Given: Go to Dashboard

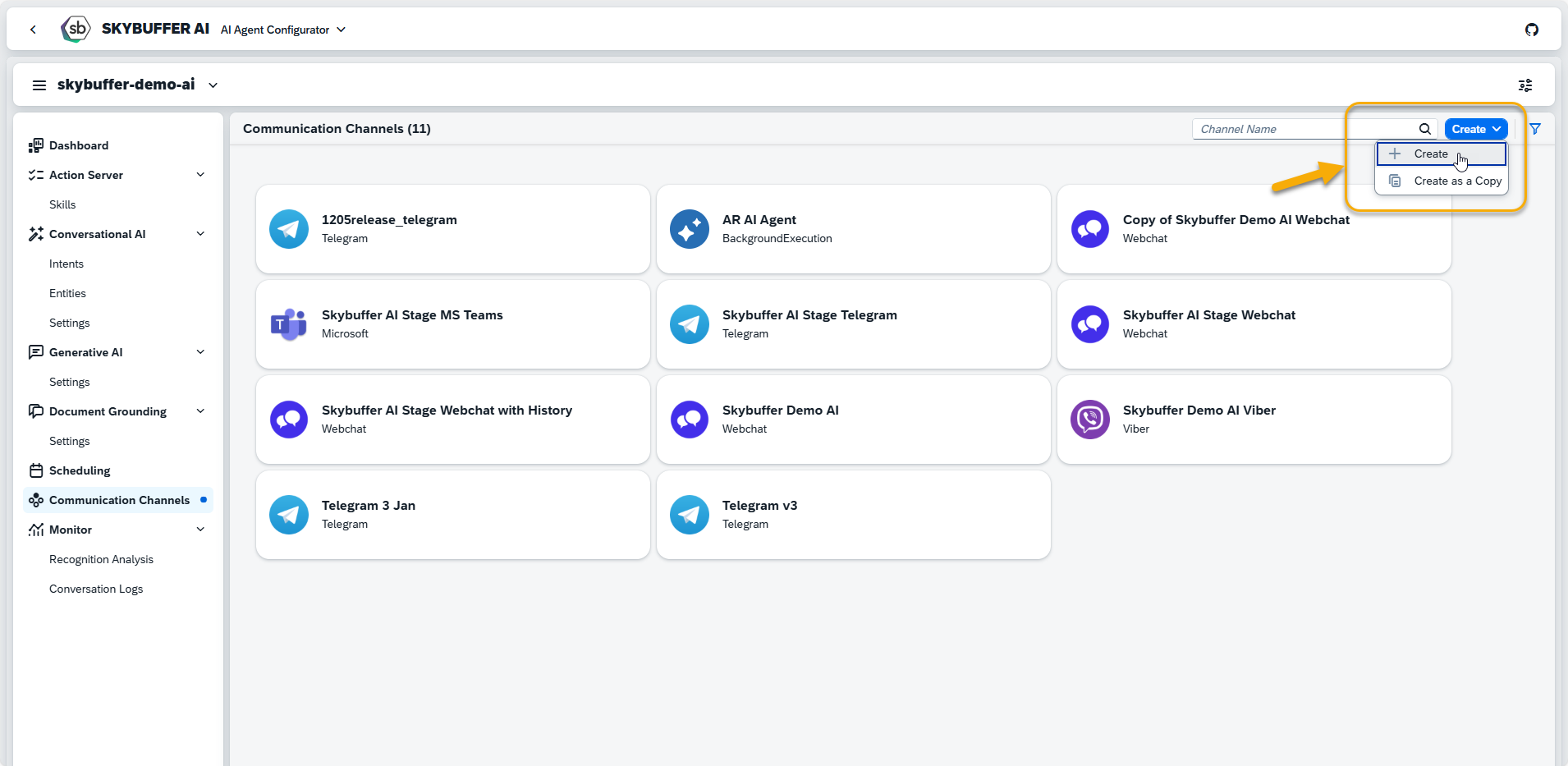Looking at the screenshot, I should (79, 145).
